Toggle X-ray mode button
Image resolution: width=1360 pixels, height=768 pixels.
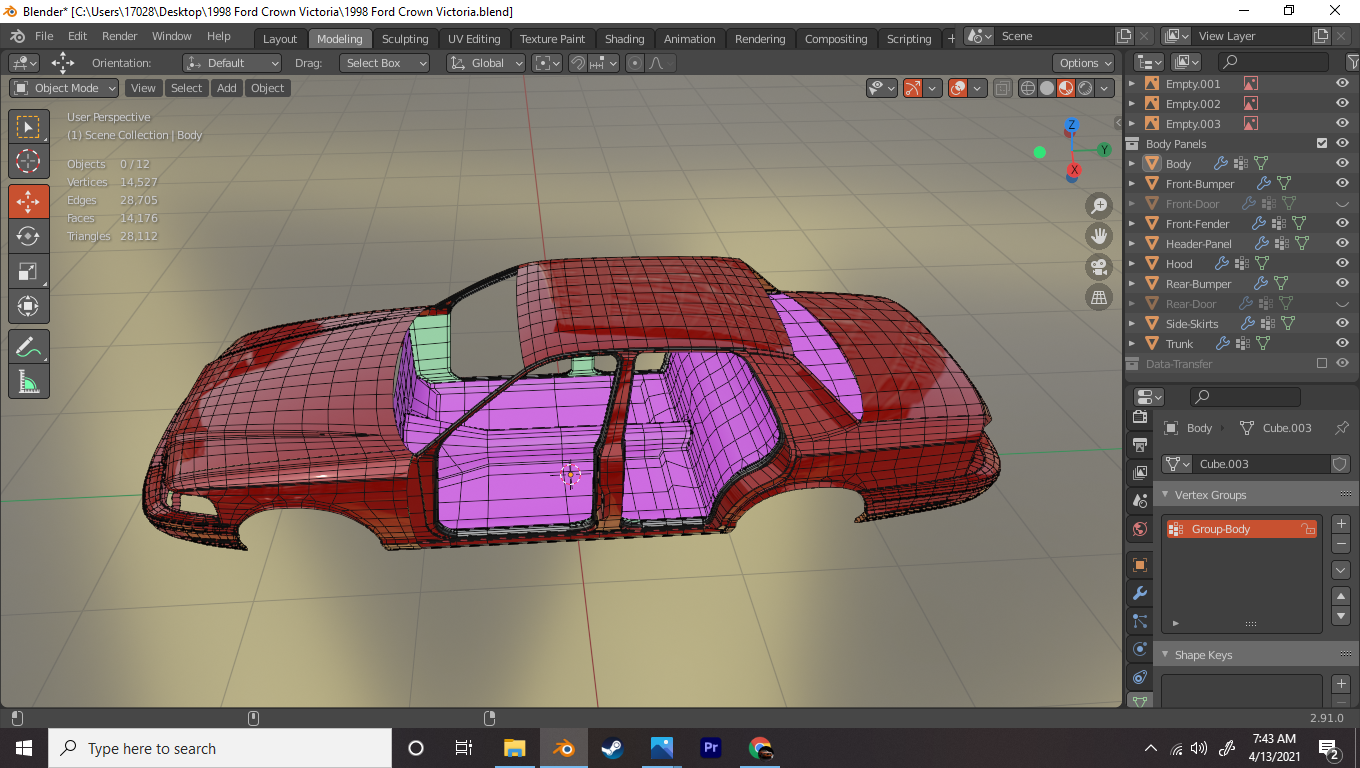pyautogui.click(x=1002, y=88)
